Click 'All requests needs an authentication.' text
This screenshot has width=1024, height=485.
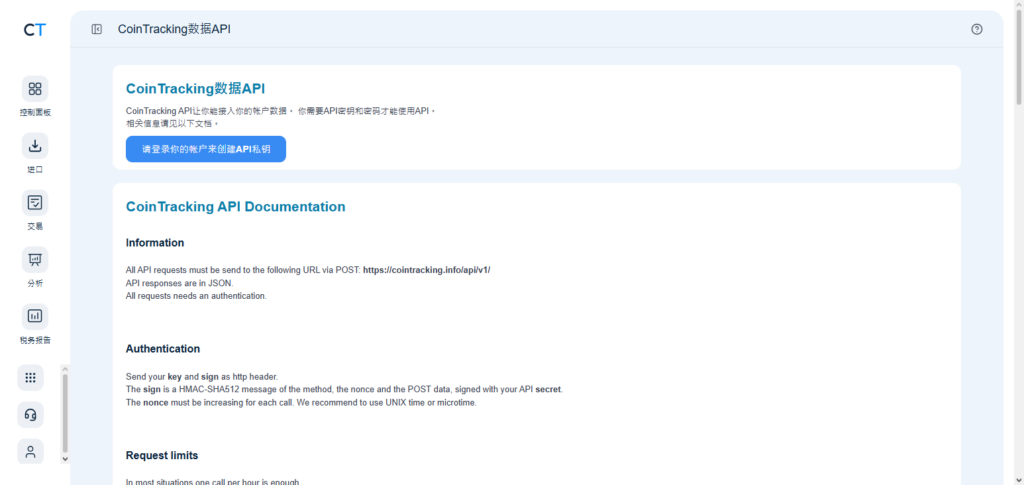tap(197, 296)
